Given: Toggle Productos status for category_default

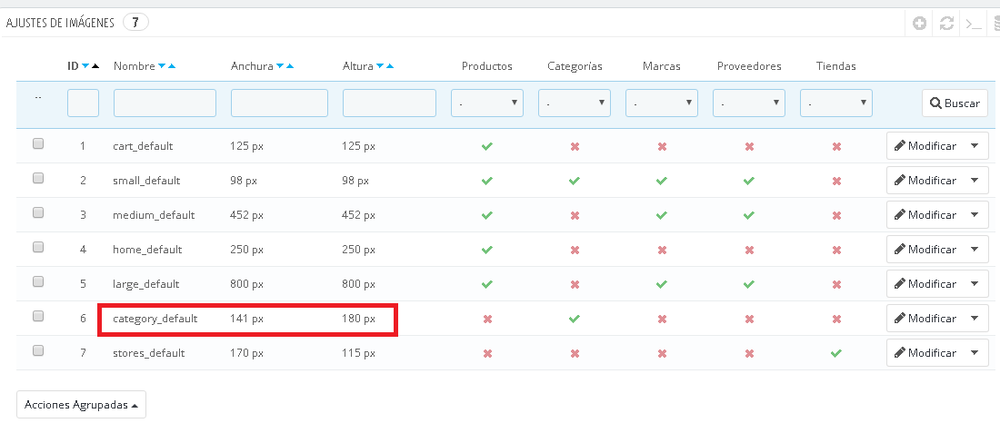Looking at the screenshot, I should click(x=487, y=318).
